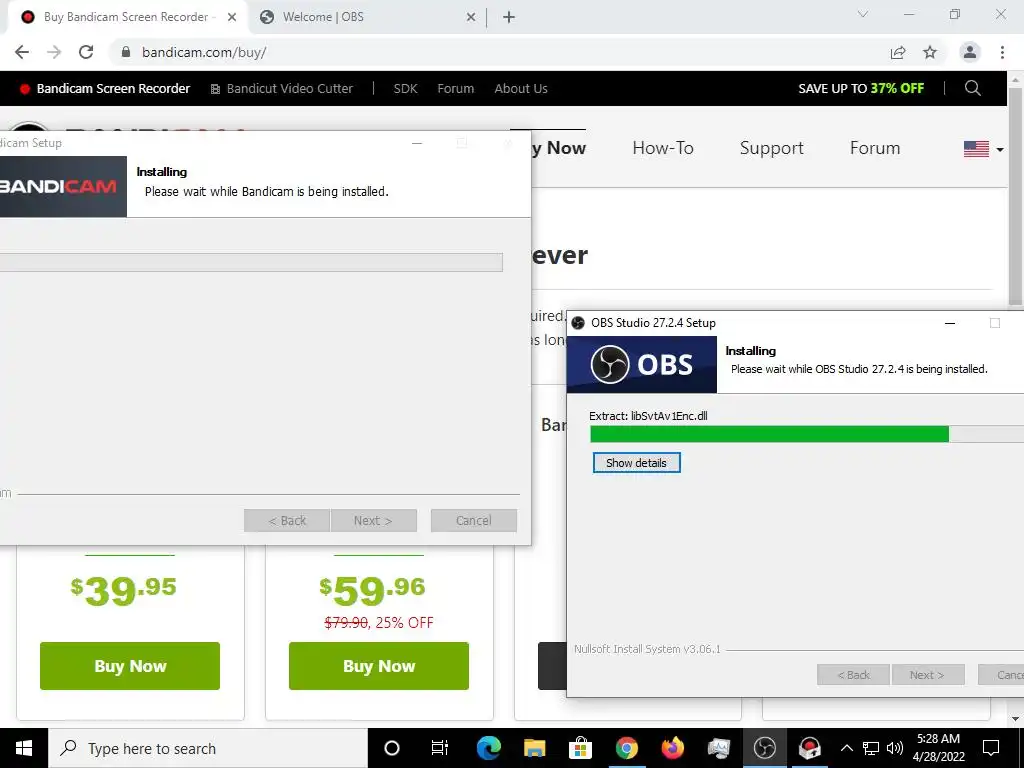Open the notification center icon
Image resolution: width=1024 pixels, height=768 pixels.
[x=991, y=748]
